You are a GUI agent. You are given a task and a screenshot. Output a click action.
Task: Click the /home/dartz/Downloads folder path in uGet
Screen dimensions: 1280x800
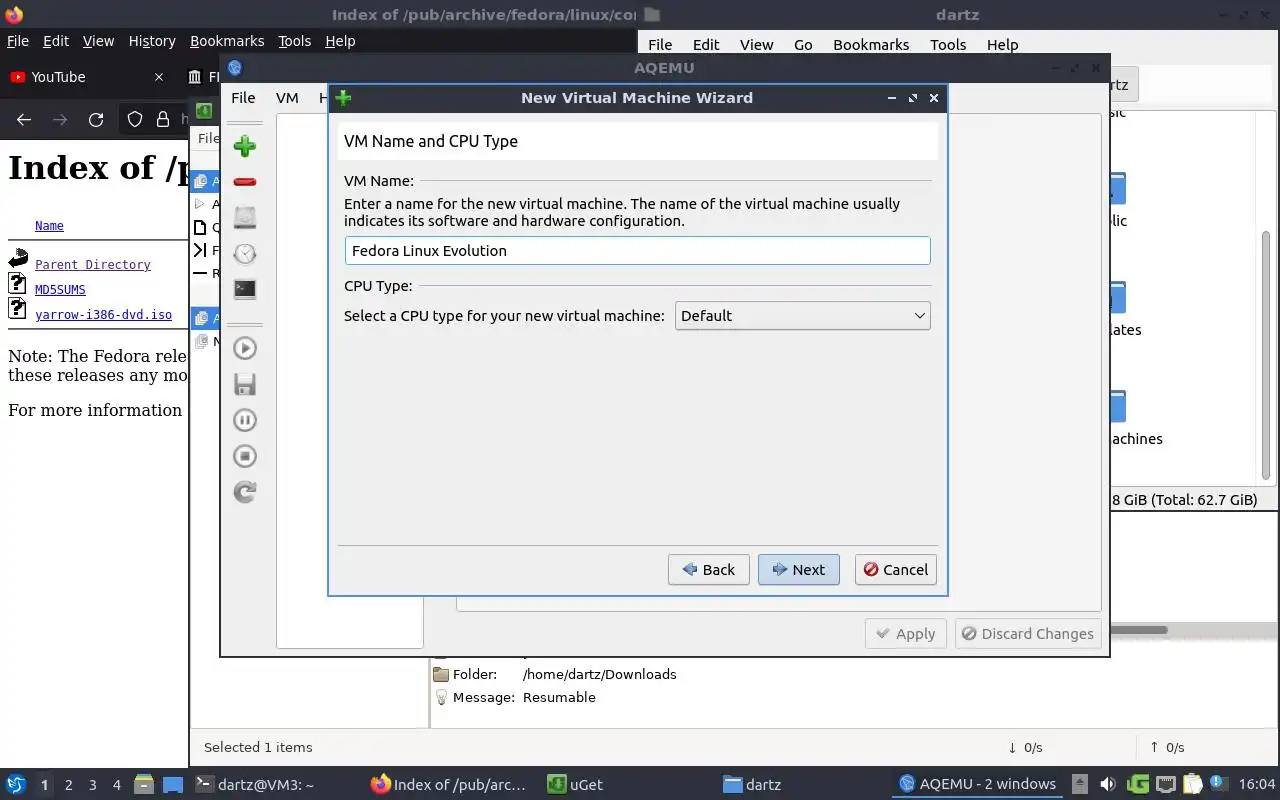600,675
